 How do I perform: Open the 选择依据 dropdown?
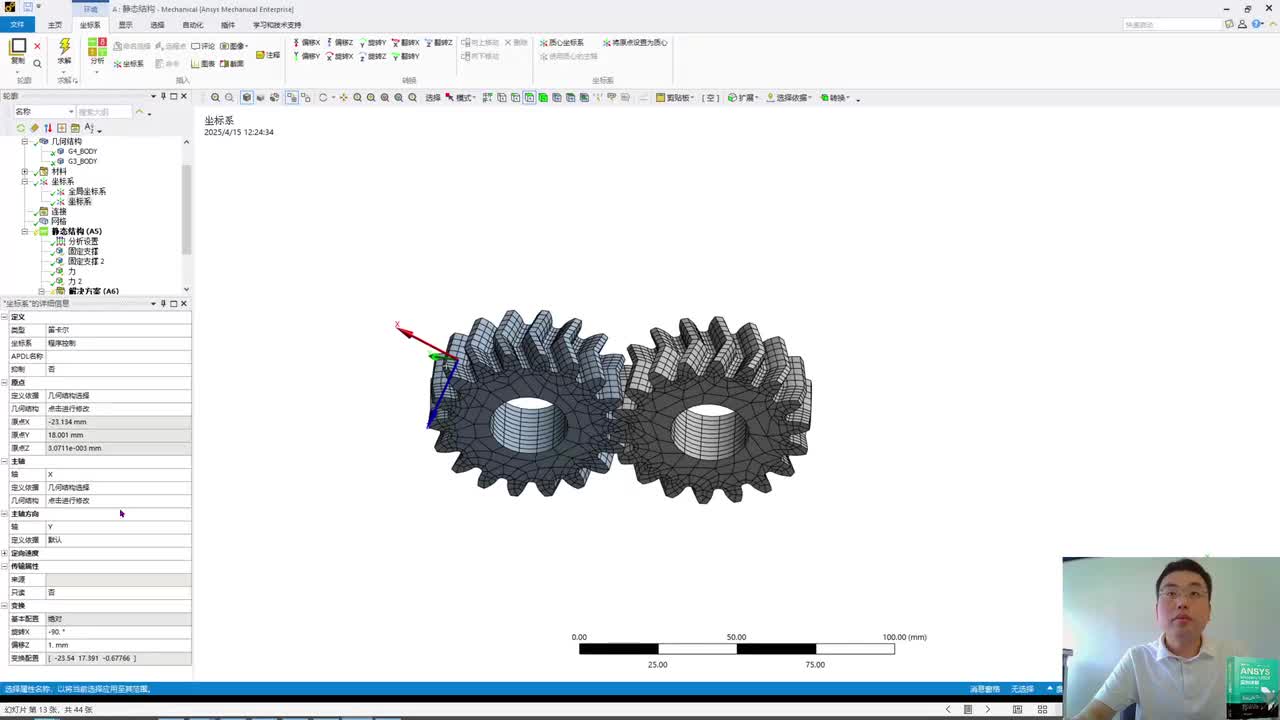point(790,98)
